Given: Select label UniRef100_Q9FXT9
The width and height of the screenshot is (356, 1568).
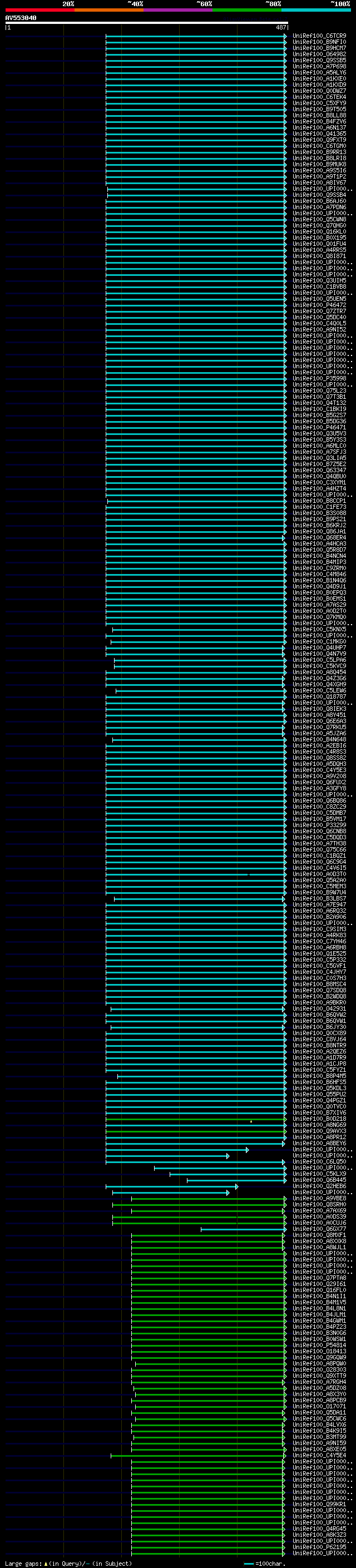Looking at the screenshot, I should click(319, 140).
